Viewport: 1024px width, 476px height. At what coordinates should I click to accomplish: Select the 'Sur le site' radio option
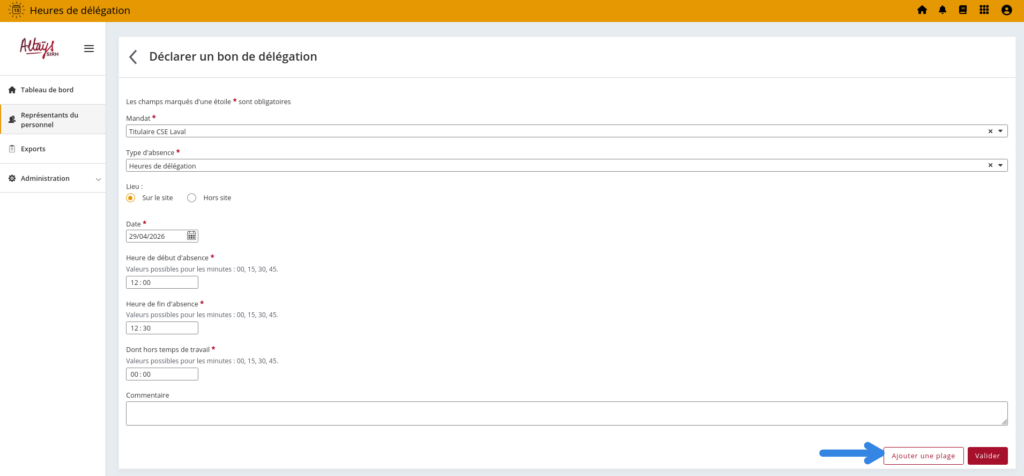(131, 198)
